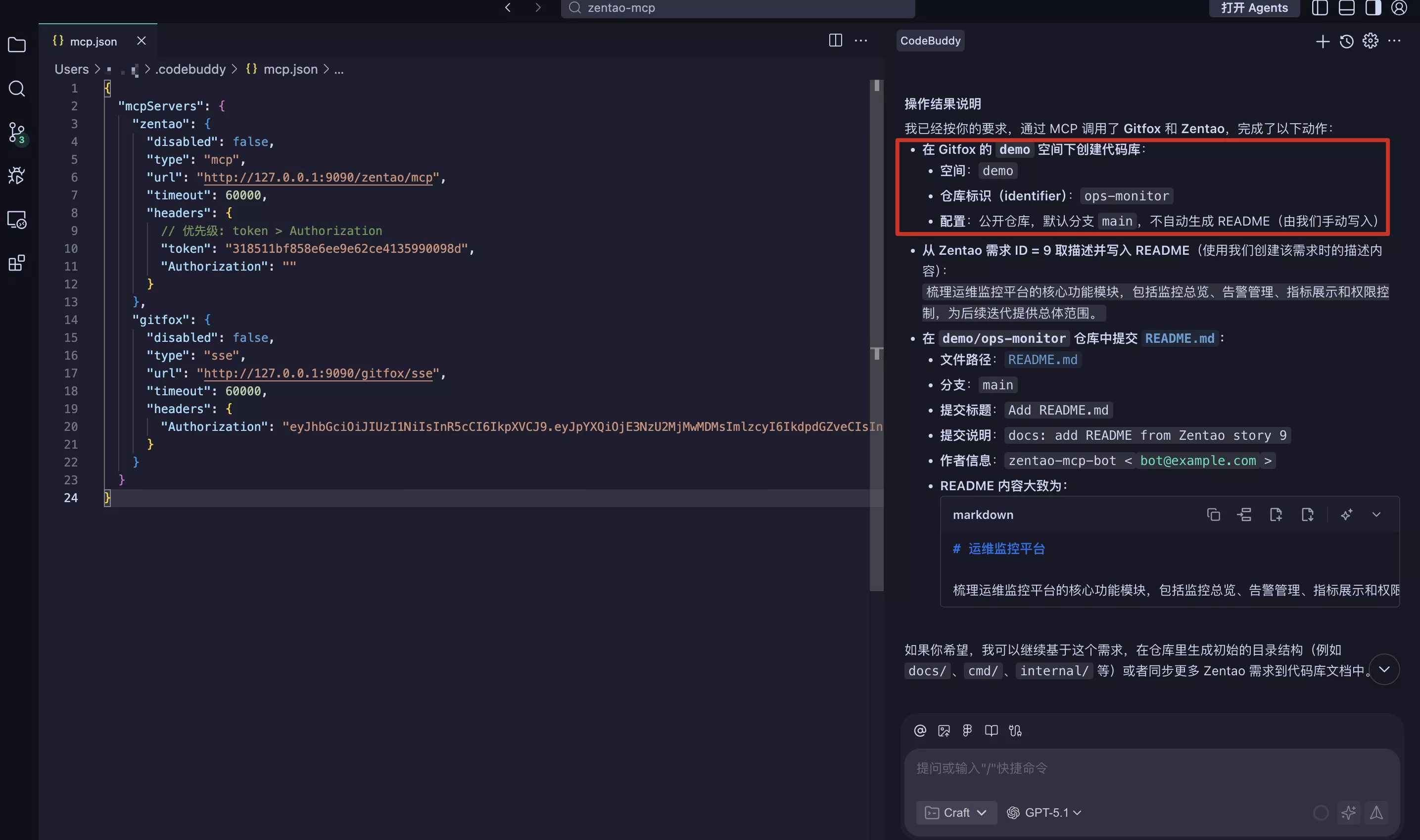Open the Craft mode dropdown
The height and width of the screenshot is (840, 1420).
[x=956, y=813]
